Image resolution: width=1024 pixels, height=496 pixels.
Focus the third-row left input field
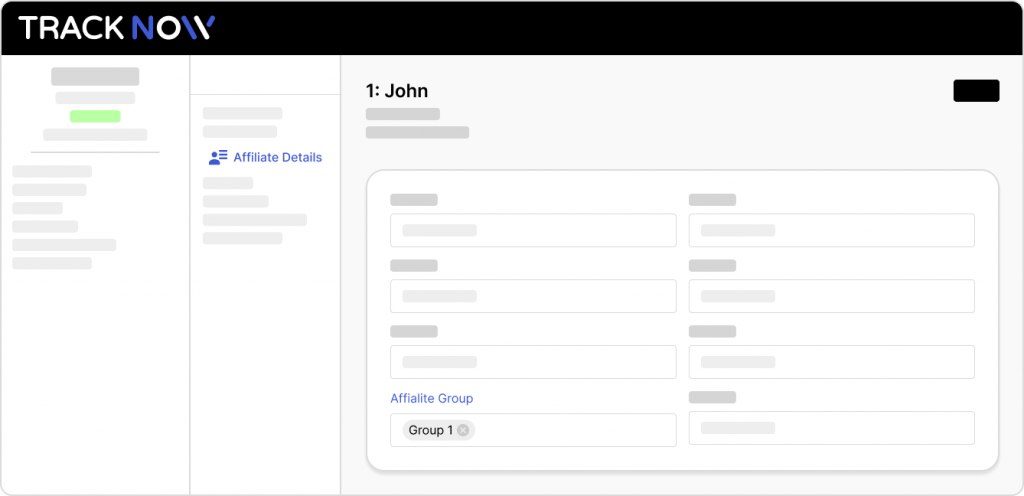click(533, 362)
